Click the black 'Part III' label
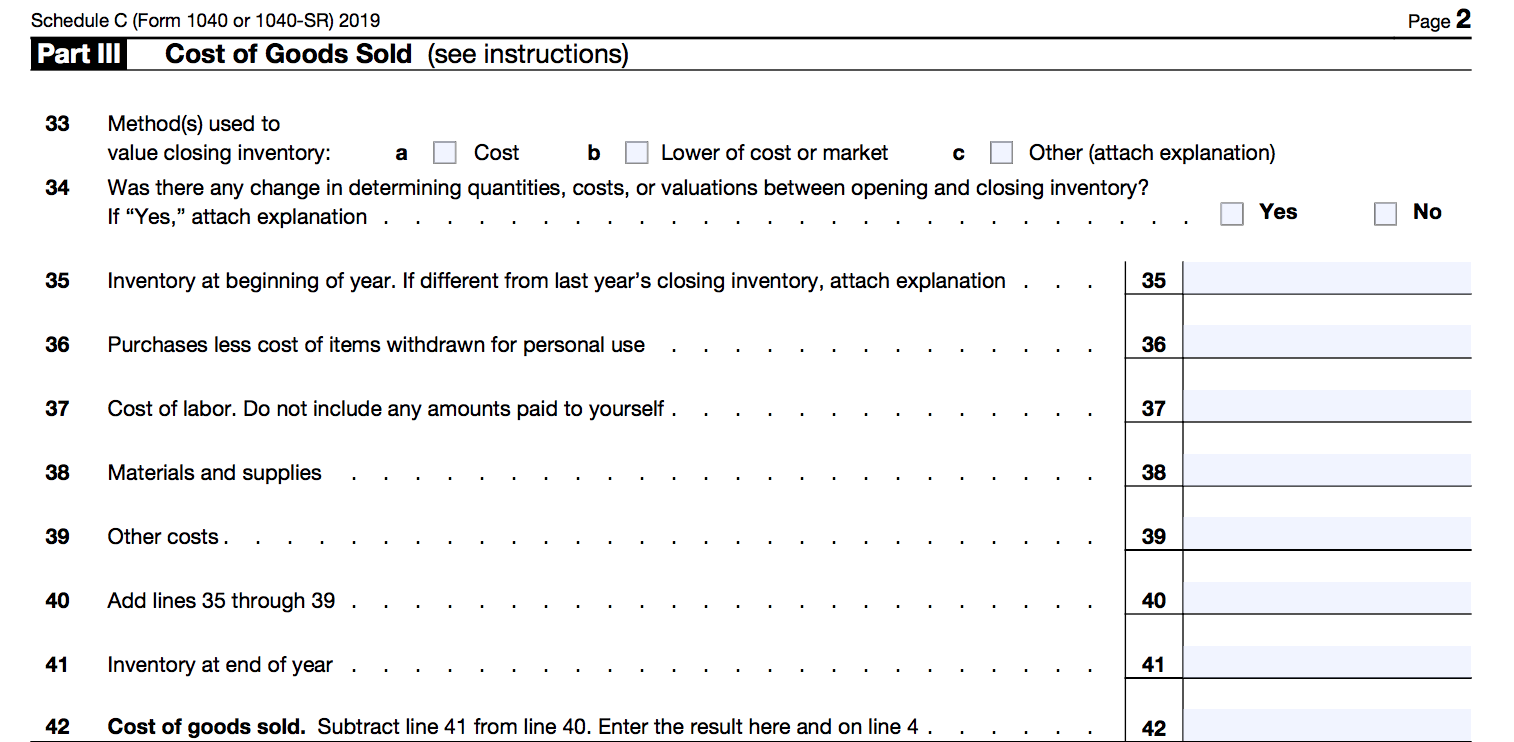Image resolution: width=1514 pixels, height=742 pixels. pyautogui.click(x=79, y=54)
